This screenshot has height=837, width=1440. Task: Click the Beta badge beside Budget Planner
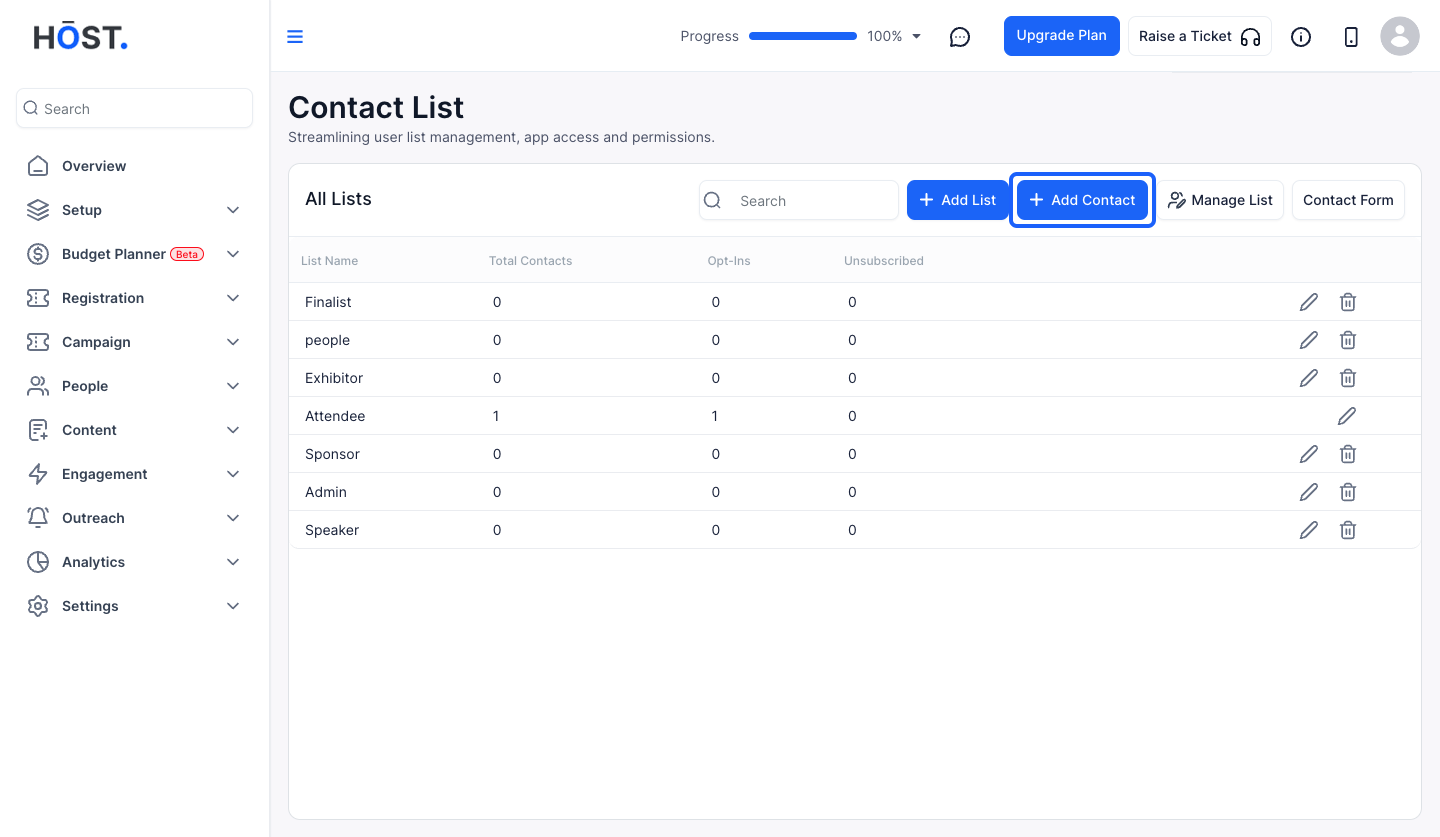coord(187,254)
